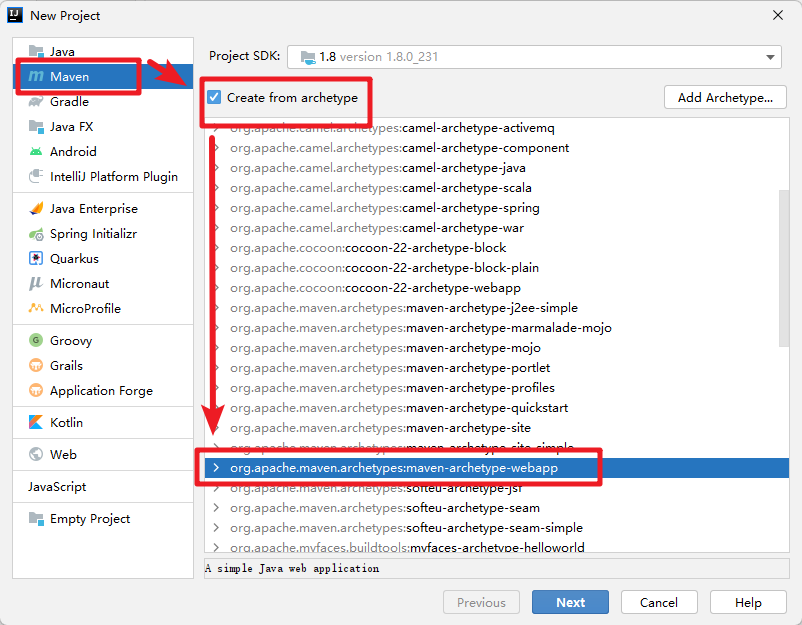Click the orange Grails icon
802x625 pixels.
coord(36,365)
